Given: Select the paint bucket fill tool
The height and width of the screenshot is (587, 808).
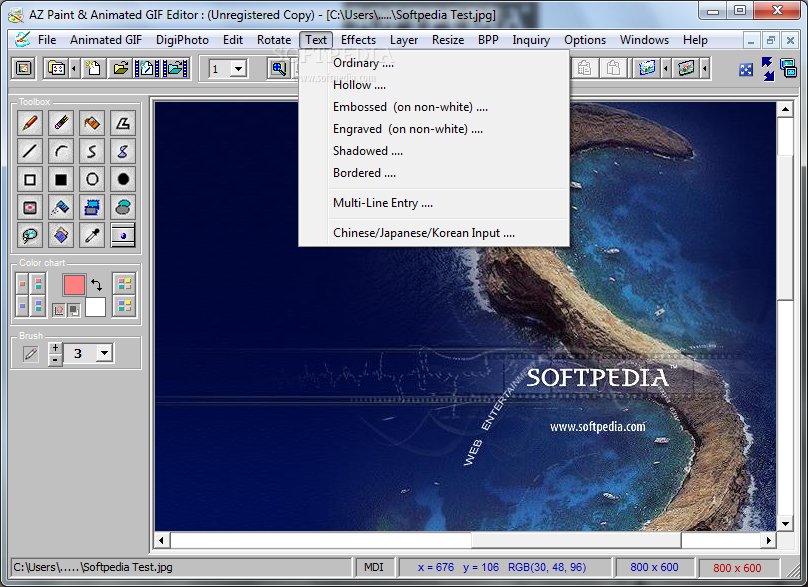Looking at the screenshot, I should [92, 123].
